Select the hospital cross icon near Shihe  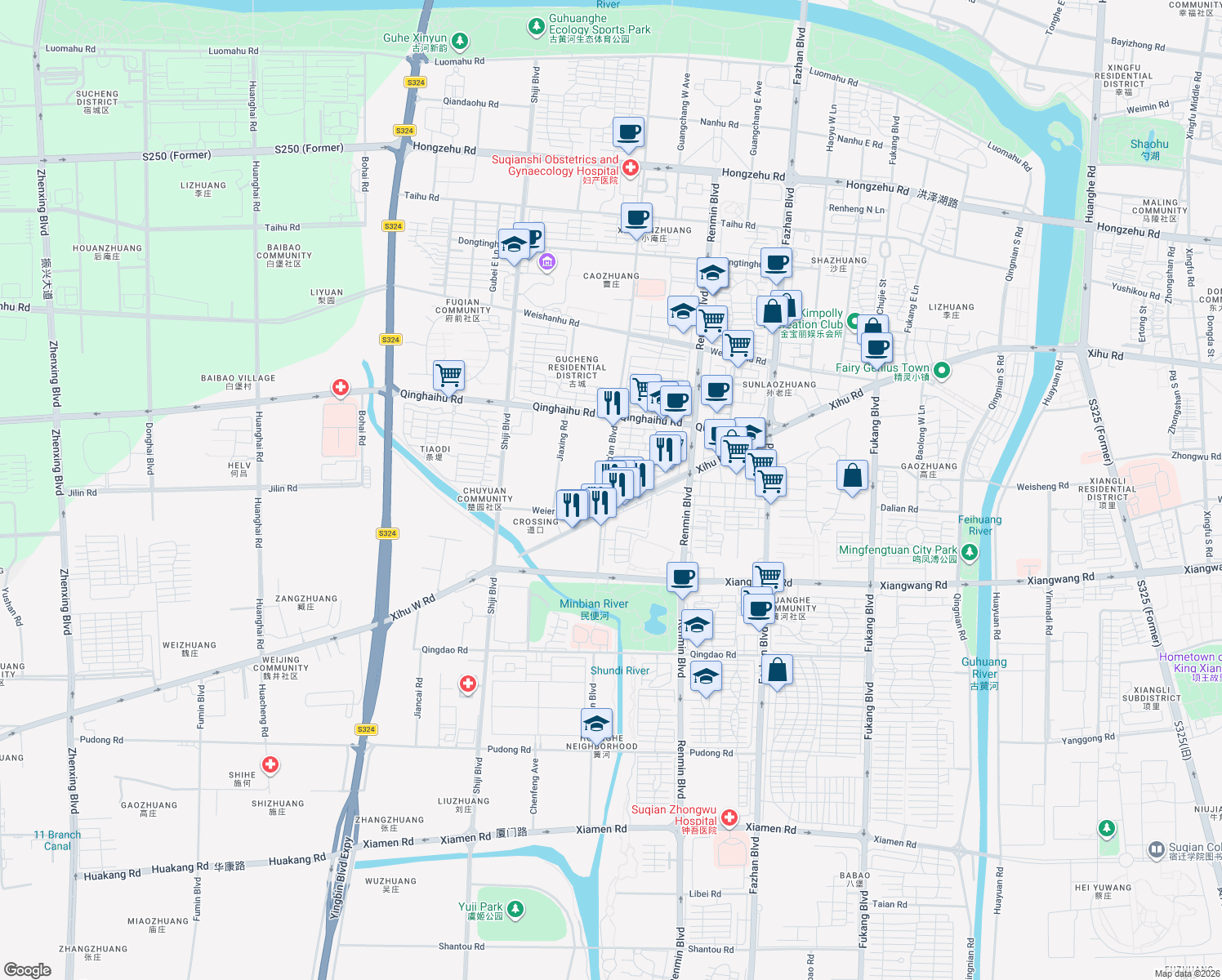coord(270,765)
